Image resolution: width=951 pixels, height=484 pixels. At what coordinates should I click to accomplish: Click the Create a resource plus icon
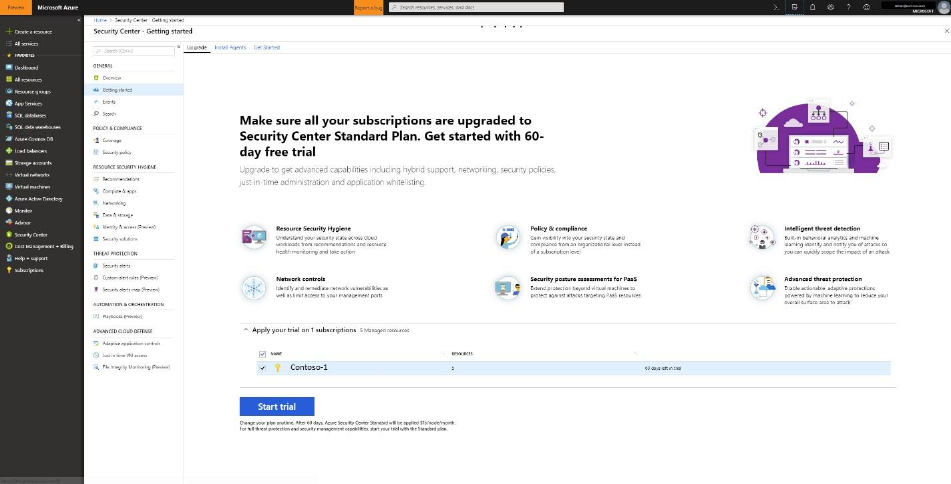pos(8,32)
